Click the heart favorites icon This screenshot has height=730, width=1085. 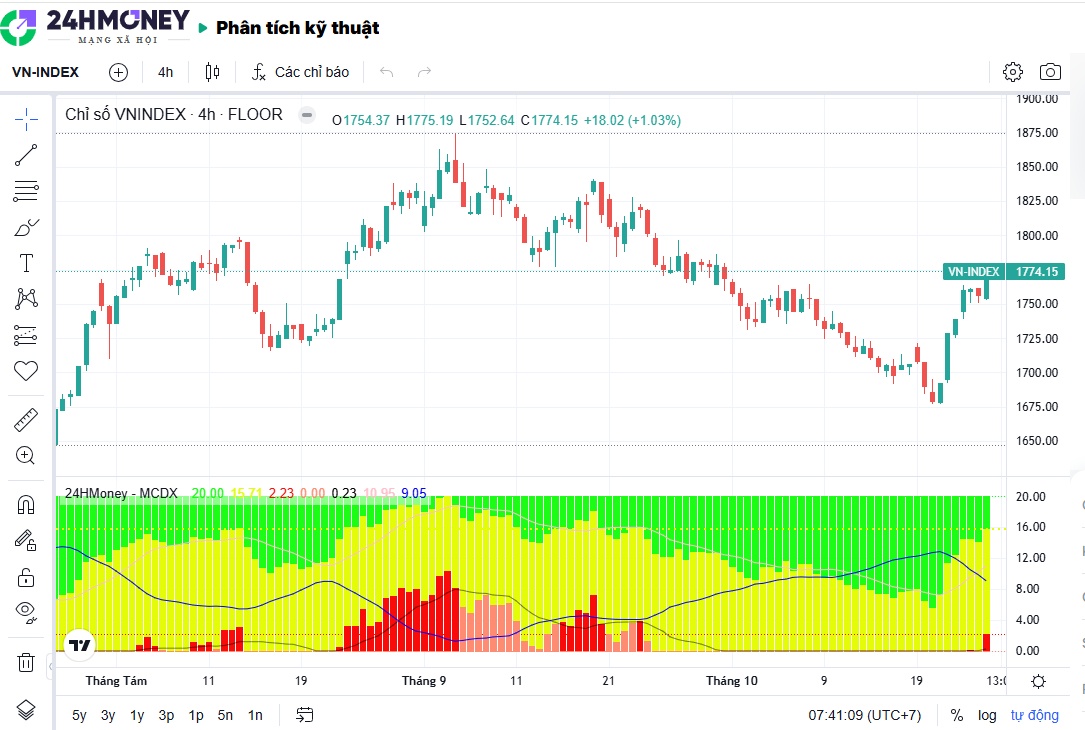click(x=26, y=372)
